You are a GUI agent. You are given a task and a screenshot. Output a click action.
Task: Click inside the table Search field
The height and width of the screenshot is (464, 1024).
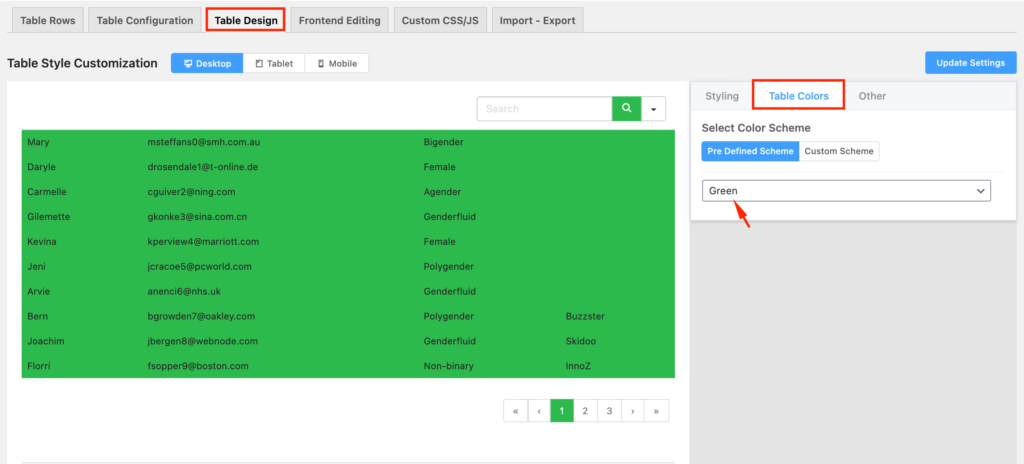544,109
